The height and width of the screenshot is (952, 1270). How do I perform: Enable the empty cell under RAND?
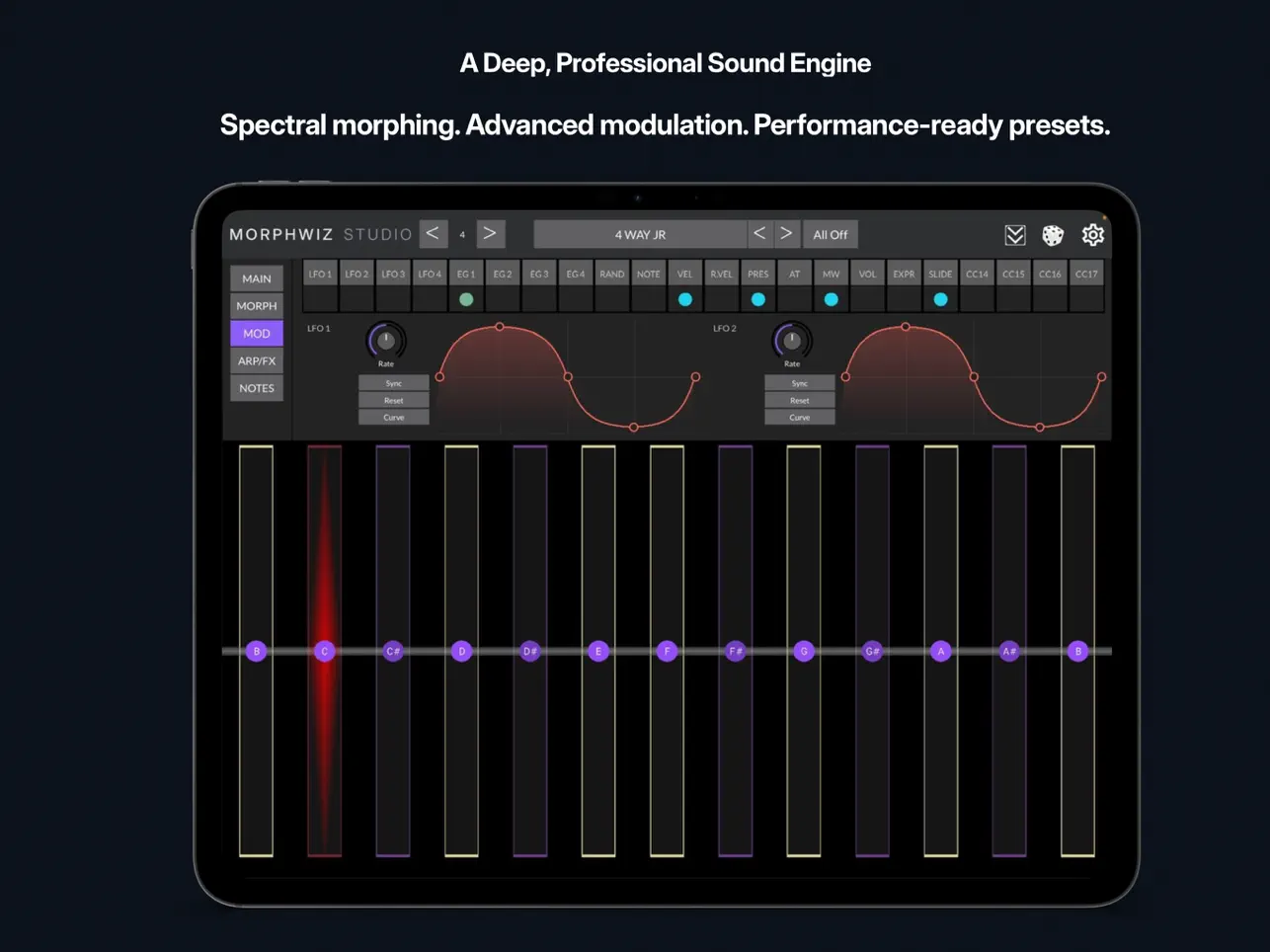pos(612,299)
